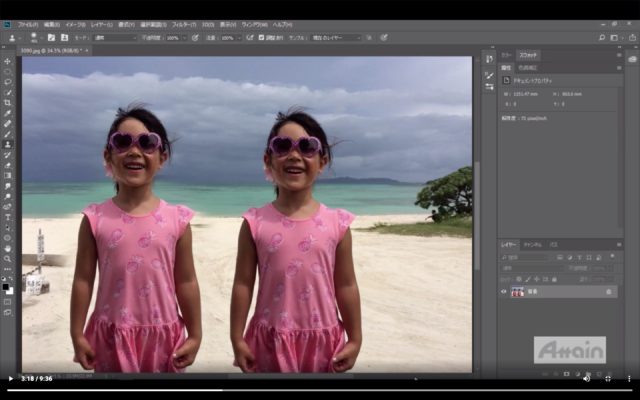Select the Ellipse shape tool
The image size is (640, 400).
(7, 238)
